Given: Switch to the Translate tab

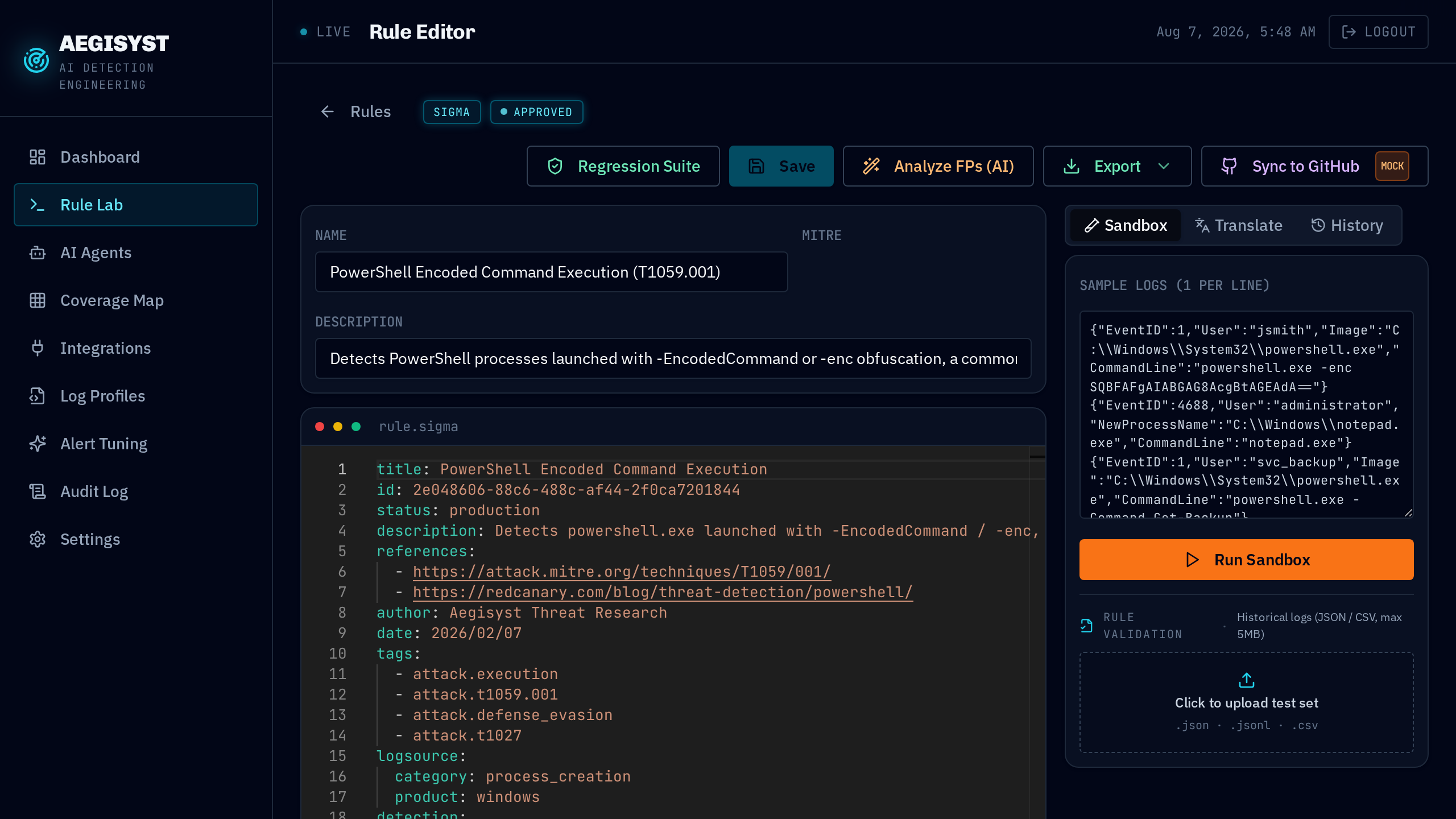Looking at the screenshot, I should tap(1239, 225).
